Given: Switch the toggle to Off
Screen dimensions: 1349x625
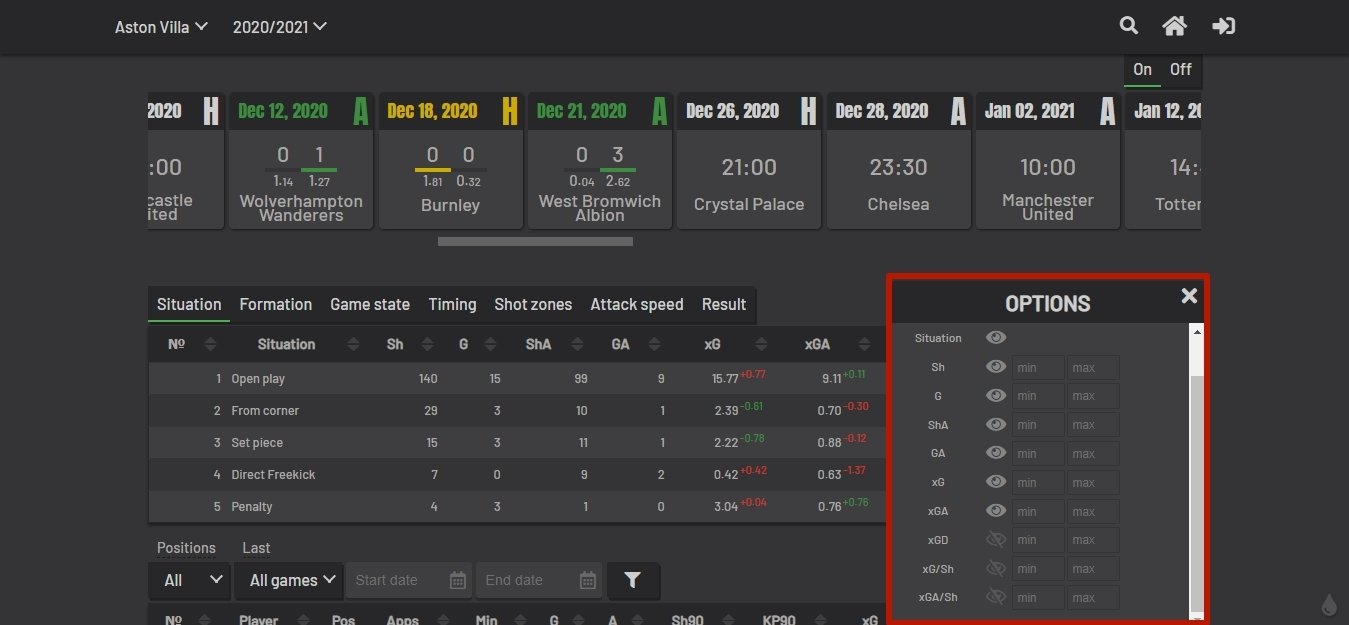Looking at the screenshot, I should point(1181,70).
